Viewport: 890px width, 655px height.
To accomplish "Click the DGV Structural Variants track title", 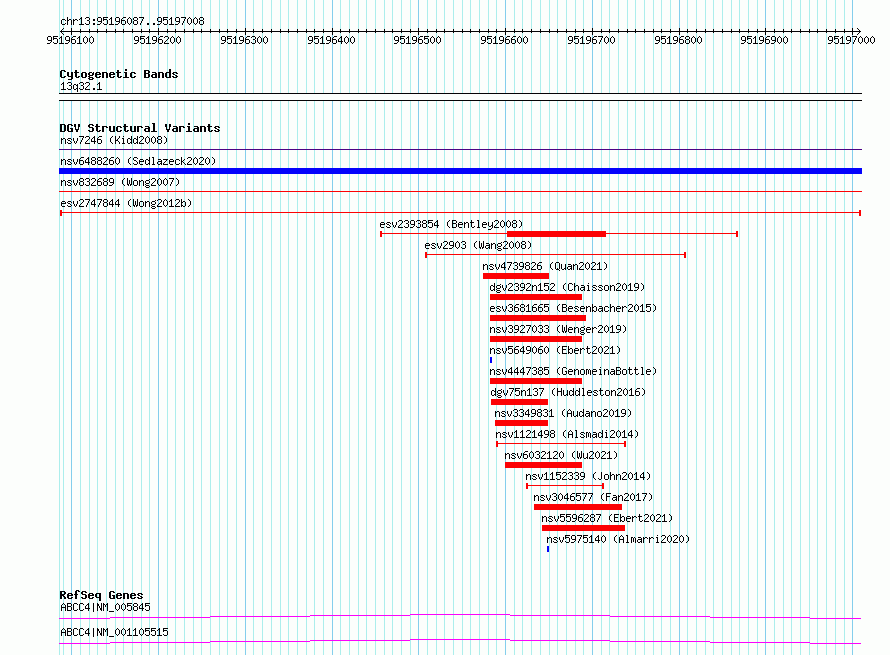I will 140,128.
